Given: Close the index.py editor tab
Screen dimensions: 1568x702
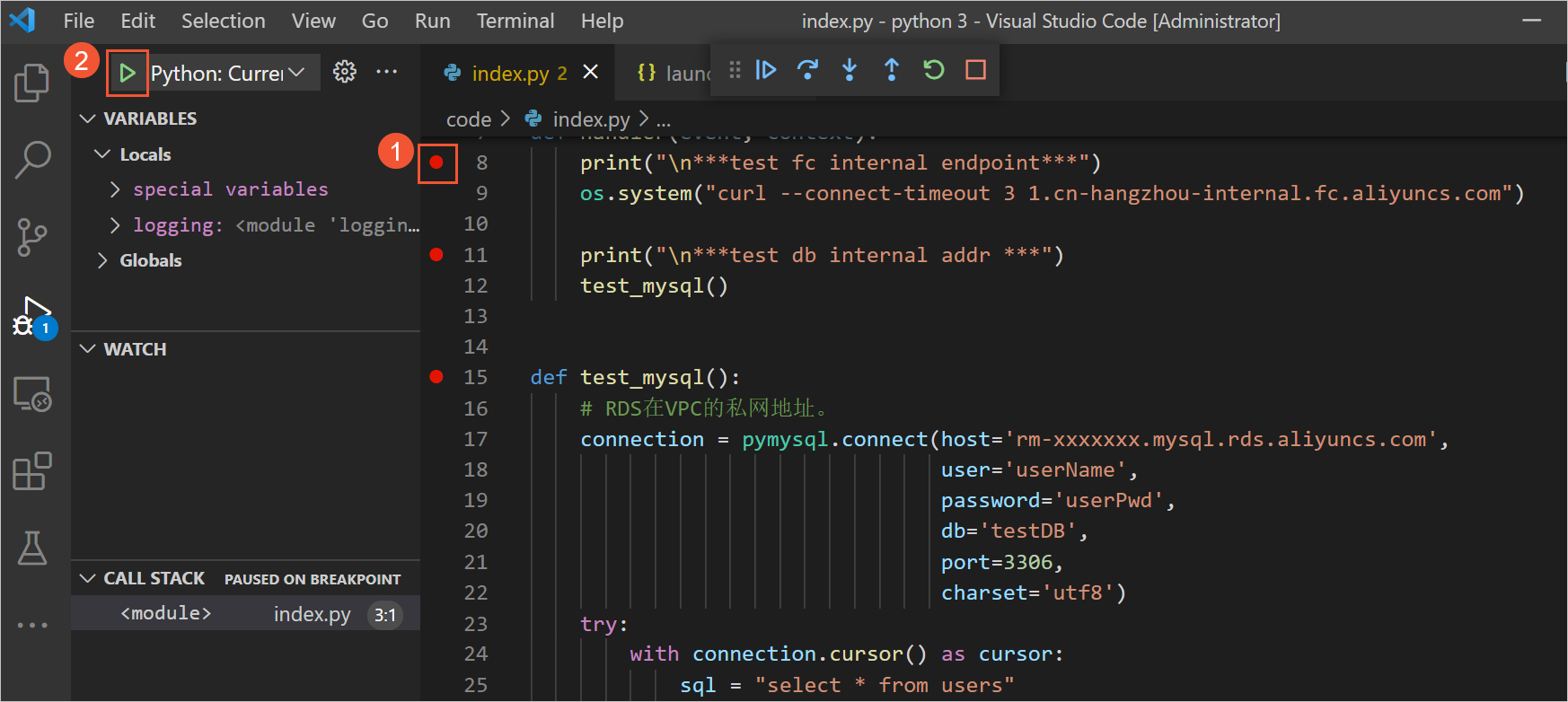Looking at the screenshot, I should tap(590, 72).
